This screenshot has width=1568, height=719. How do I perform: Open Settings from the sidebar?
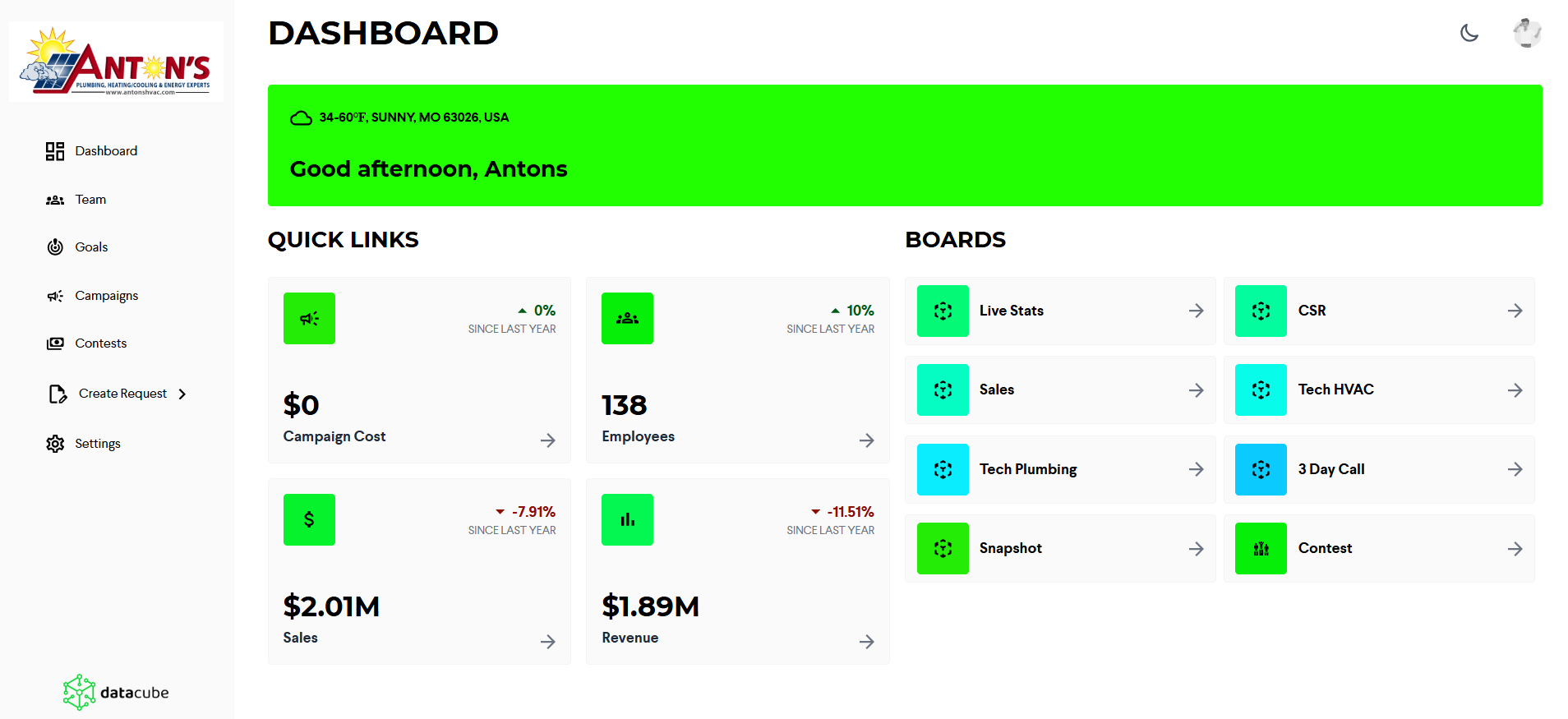point(97,444)
